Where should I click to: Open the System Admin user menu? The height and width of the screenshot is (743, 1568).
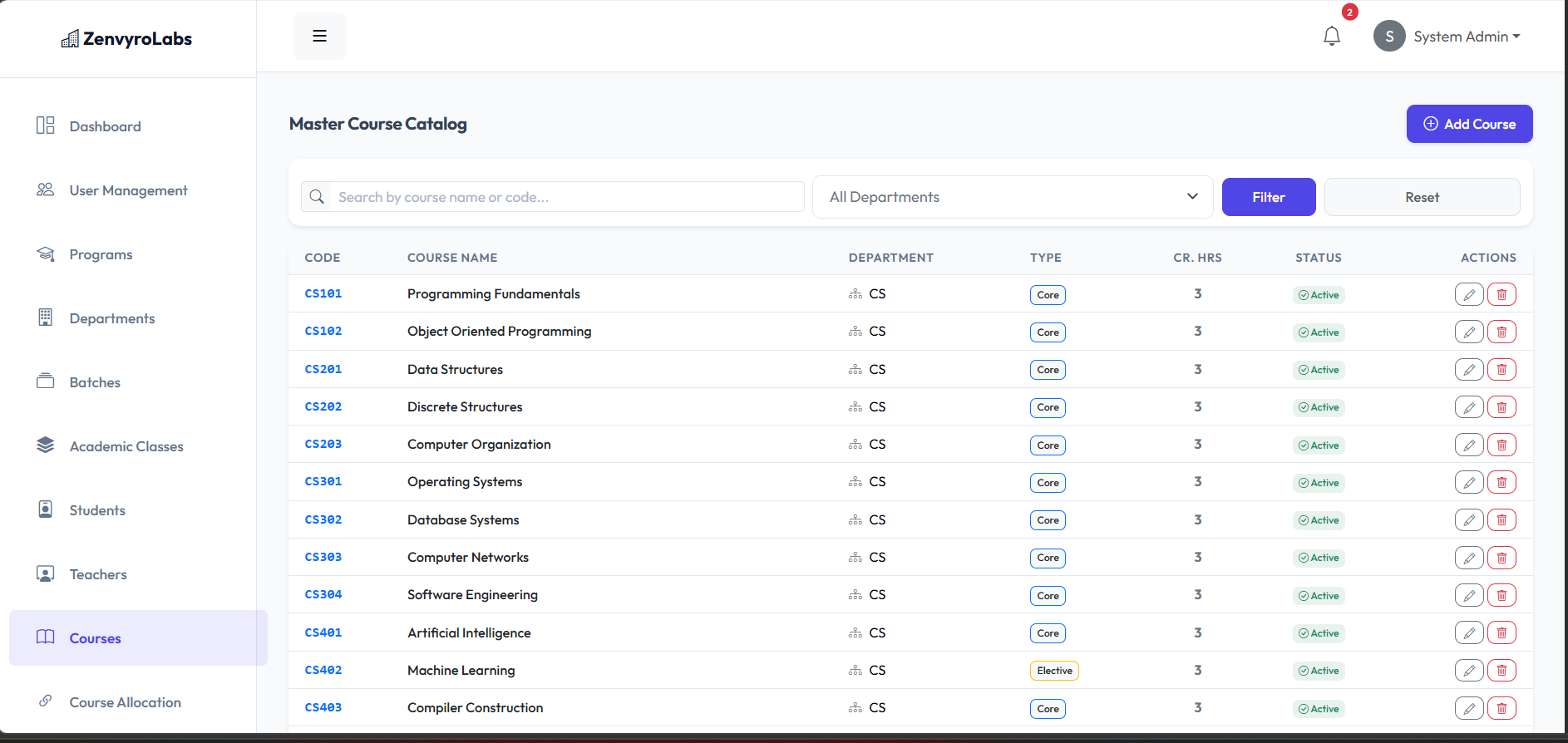1448,37
